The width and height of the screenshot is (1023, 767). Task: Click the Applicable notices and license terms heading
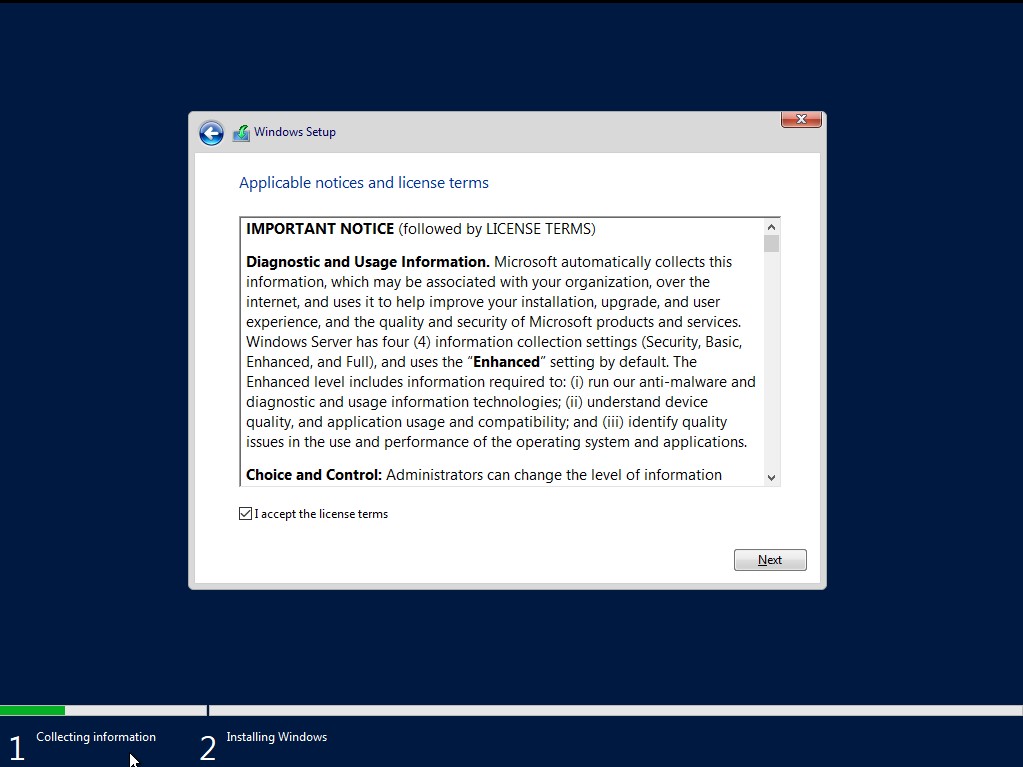(363, 182)
